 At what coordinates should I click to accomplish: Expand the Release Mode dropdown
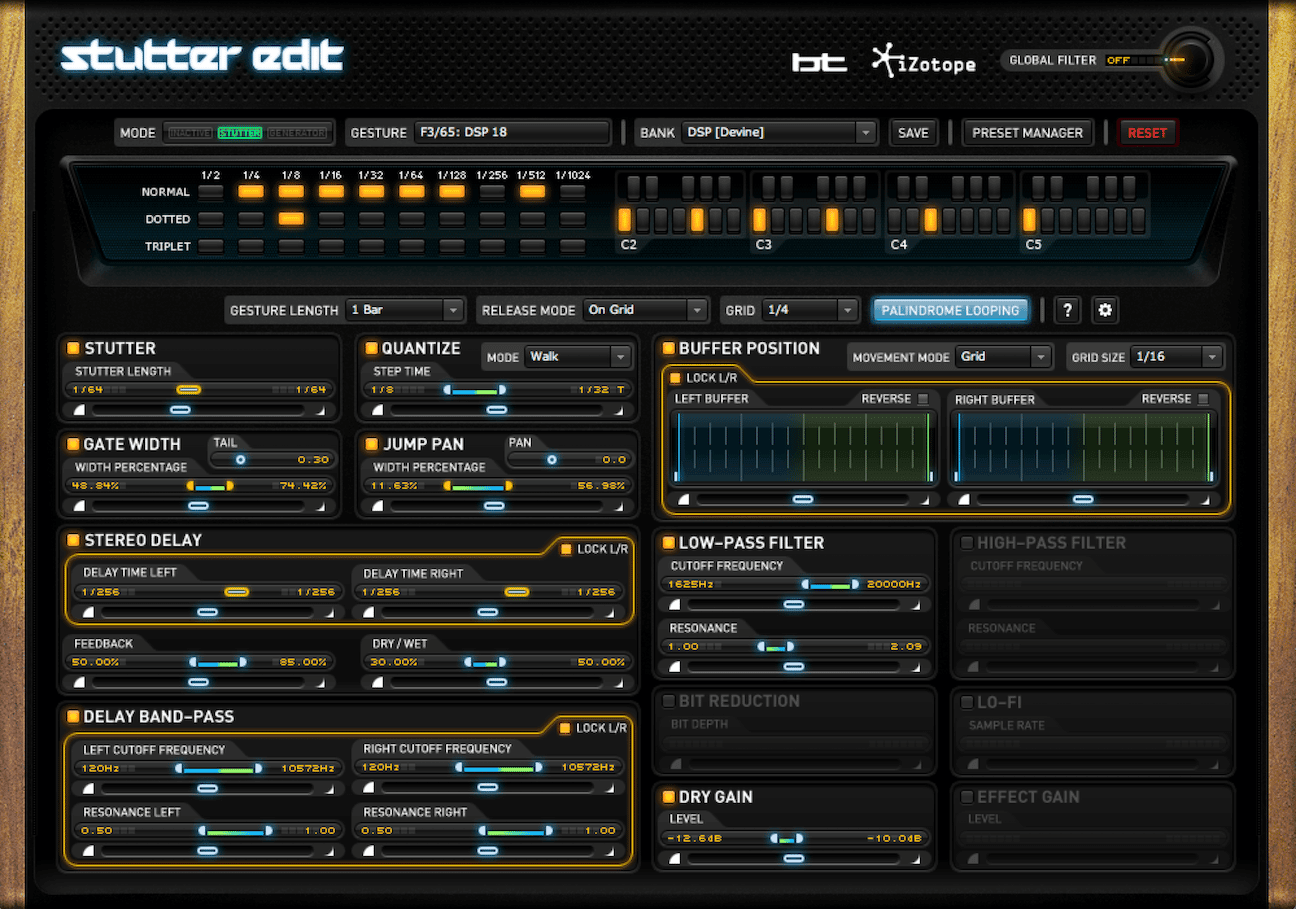click(x=645, y=310)
